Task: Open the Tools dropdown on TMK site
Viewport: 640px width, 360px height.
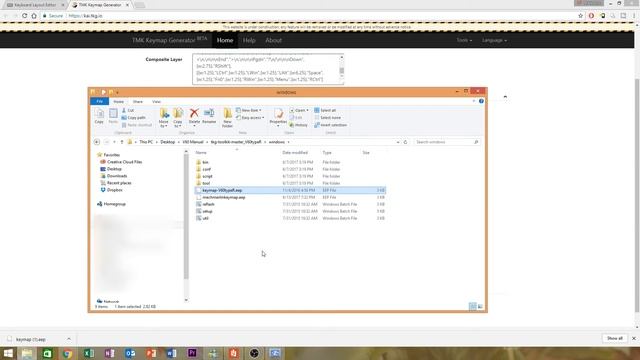Action: (x=464, y=40)
